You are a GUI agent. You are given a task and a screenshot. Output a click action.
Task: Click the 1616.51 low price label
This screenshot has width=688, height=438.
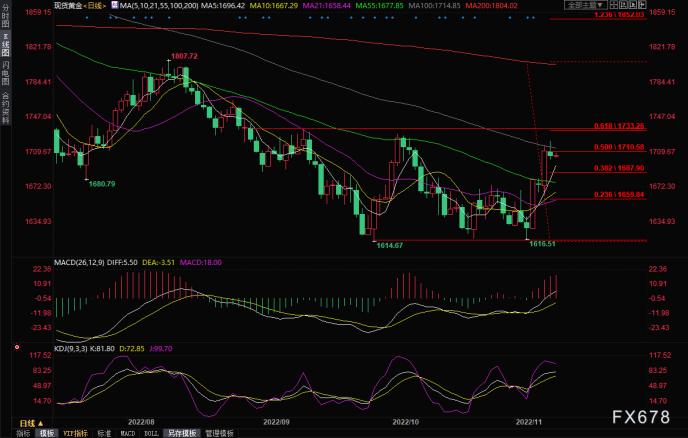click(542, 244)
